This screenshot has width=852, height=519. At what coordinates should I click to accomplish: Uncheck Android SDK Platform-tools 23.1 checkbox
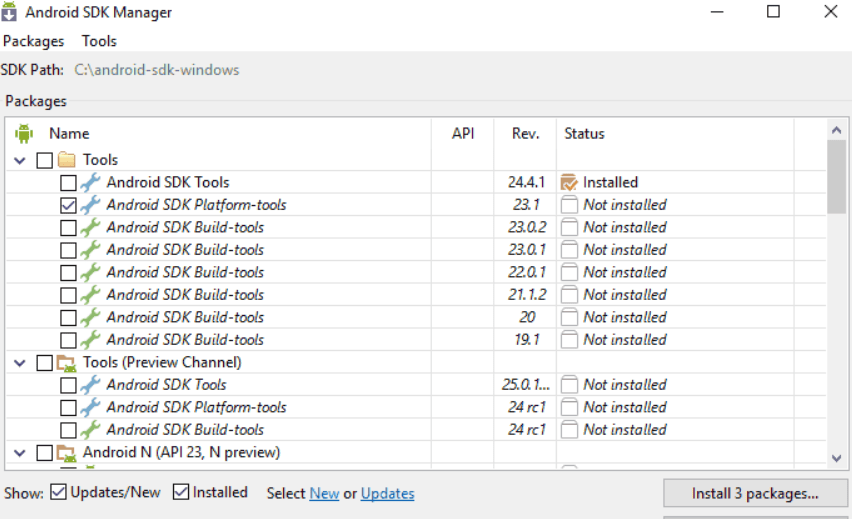point(68,205)
